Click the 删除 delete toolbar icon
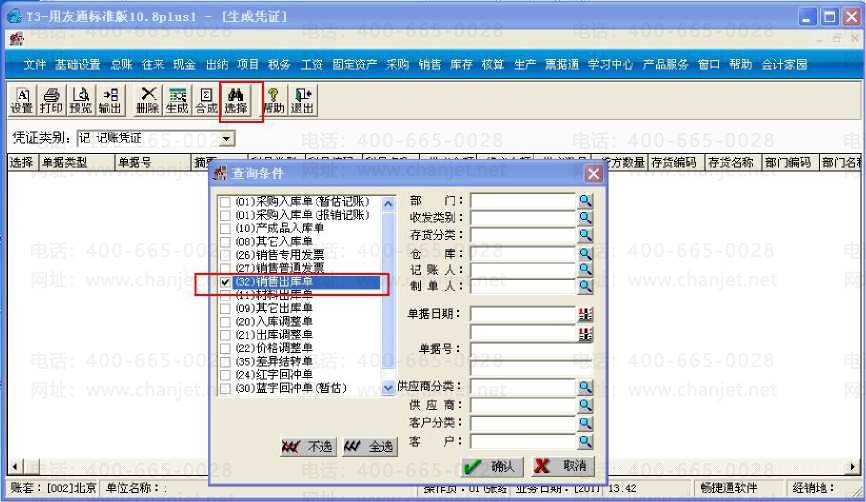866x502 pixels. 148,101
